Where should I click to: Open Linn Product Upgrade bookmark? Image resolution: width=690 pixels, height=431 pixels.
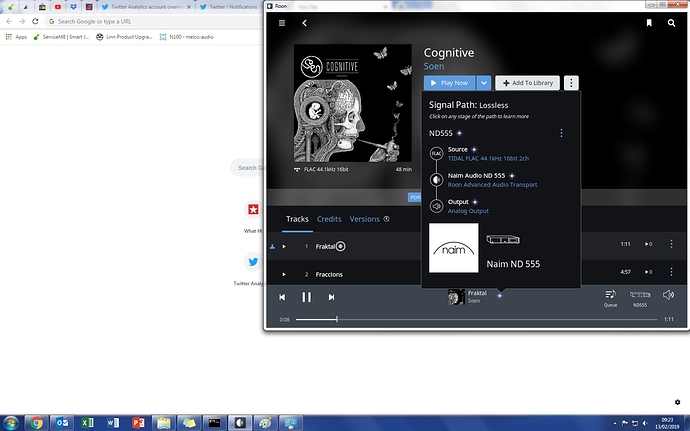coord(124,37)
